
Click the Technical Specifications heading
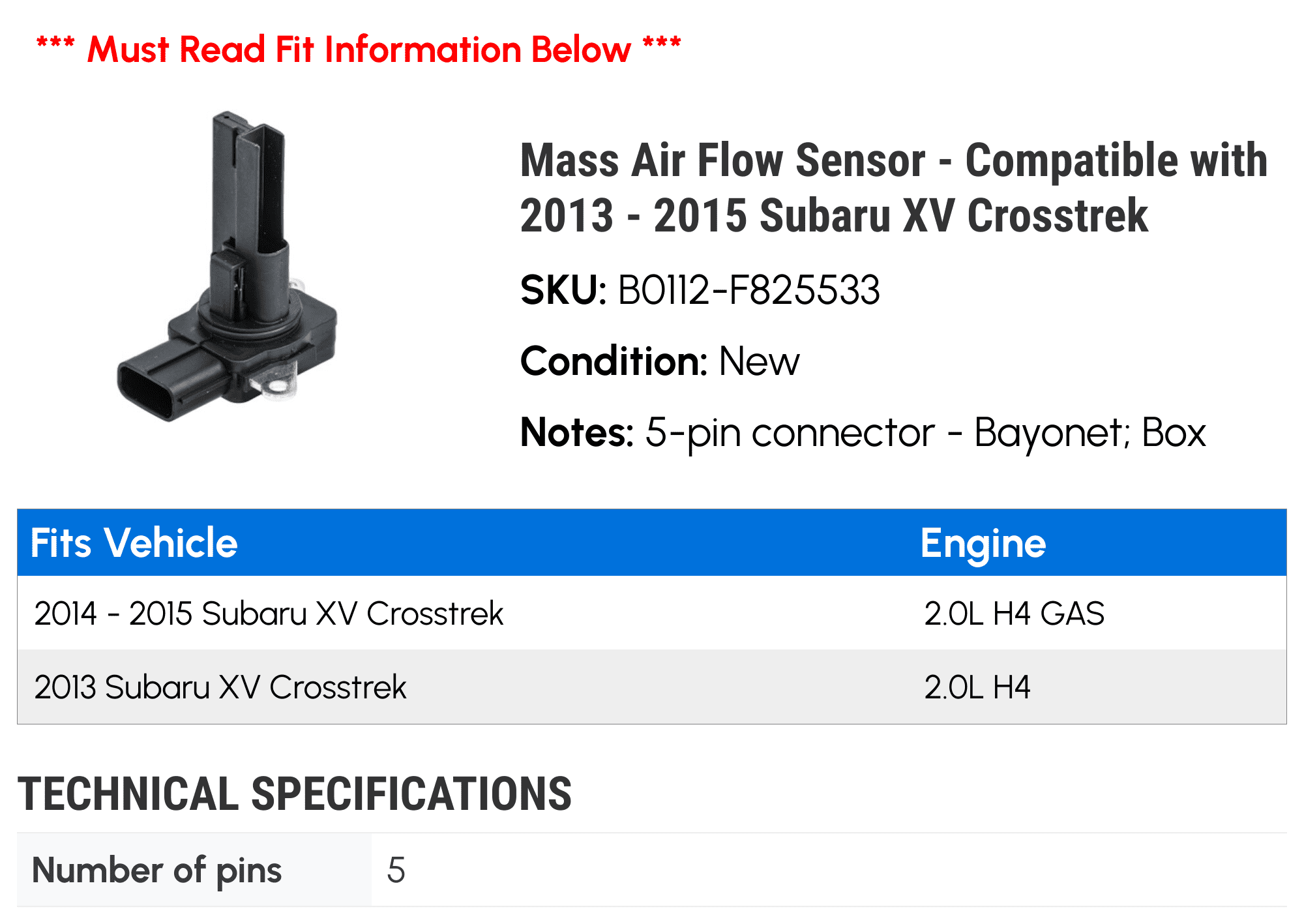(295, 794)
